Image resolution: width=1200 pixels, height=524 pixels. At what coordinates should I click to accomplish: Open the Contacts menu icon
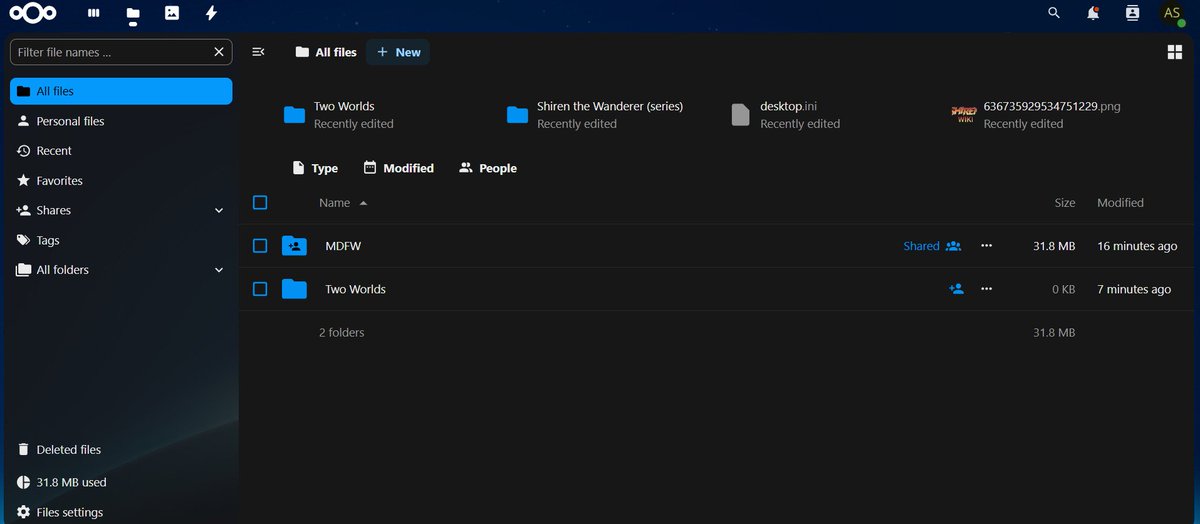(1132, 13)
